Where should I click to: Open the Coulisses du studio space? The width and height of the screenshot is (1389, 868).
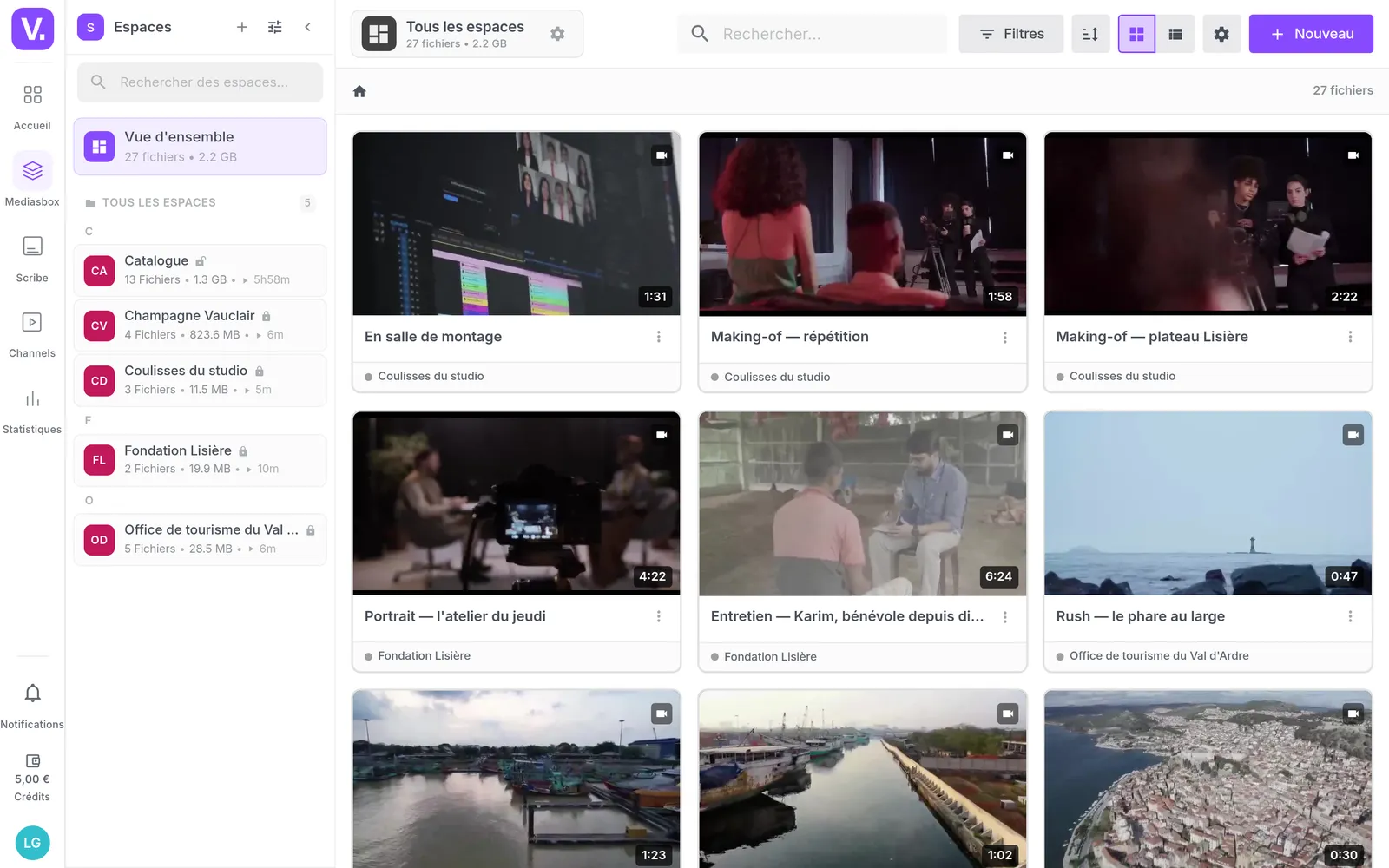pyautogui.click(x=200, y=380)
